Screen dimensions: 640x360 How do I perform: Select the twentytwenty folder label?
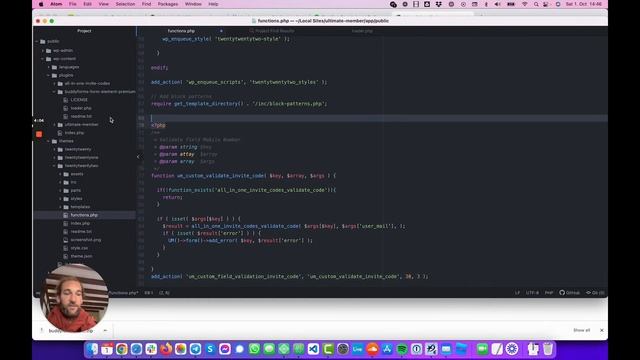click(78, 149)
